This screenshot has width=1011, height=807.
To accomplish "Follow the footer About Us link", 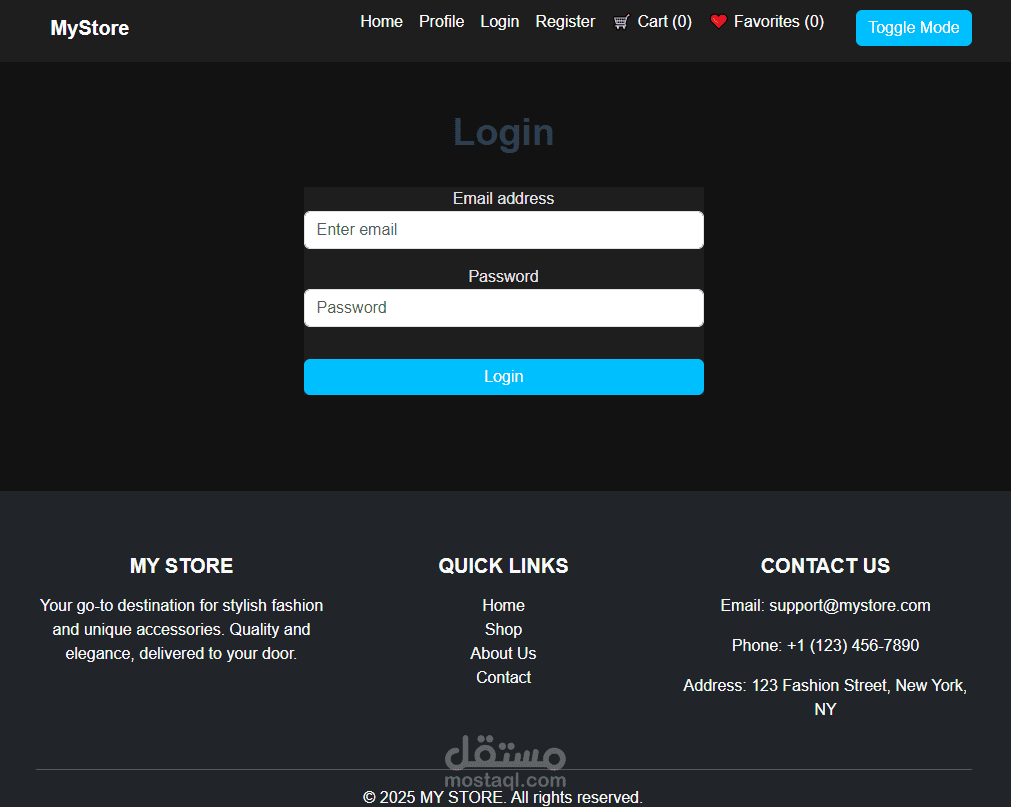I will (x=503, y=653).
